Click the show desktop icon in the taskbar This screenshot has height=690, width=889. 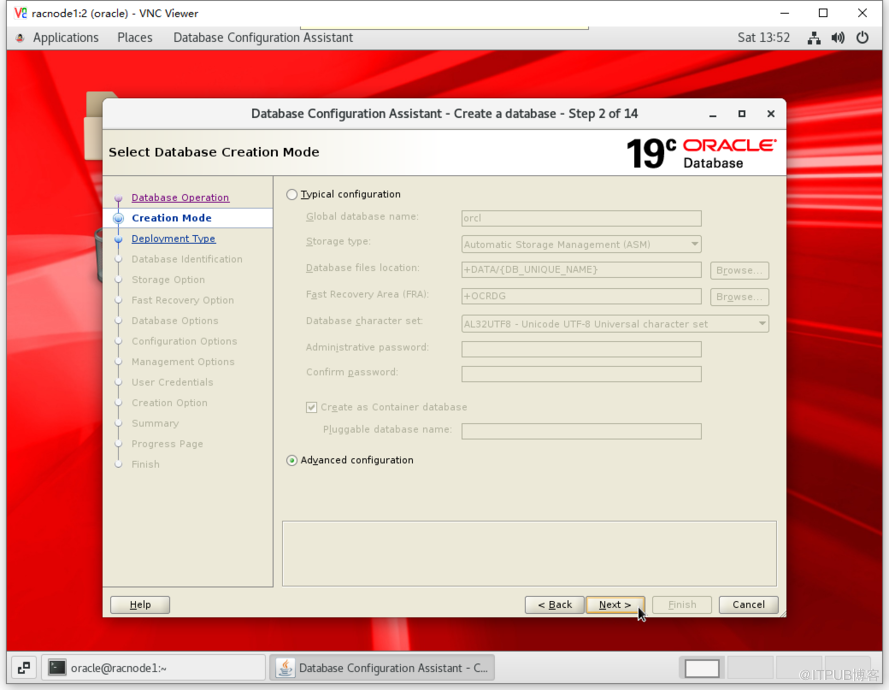[23, 668]
